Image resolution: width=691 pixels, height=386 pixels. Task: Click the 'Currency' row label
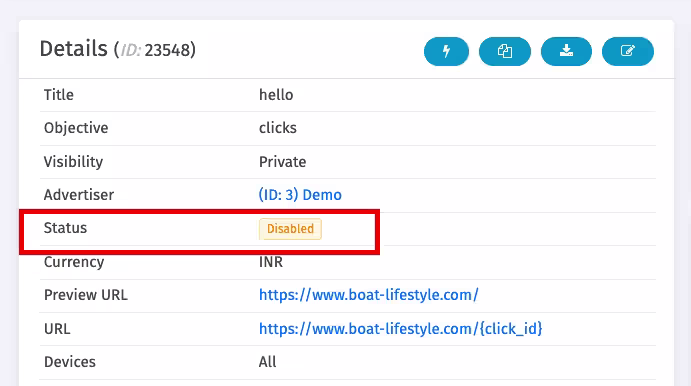pos(74,262)
